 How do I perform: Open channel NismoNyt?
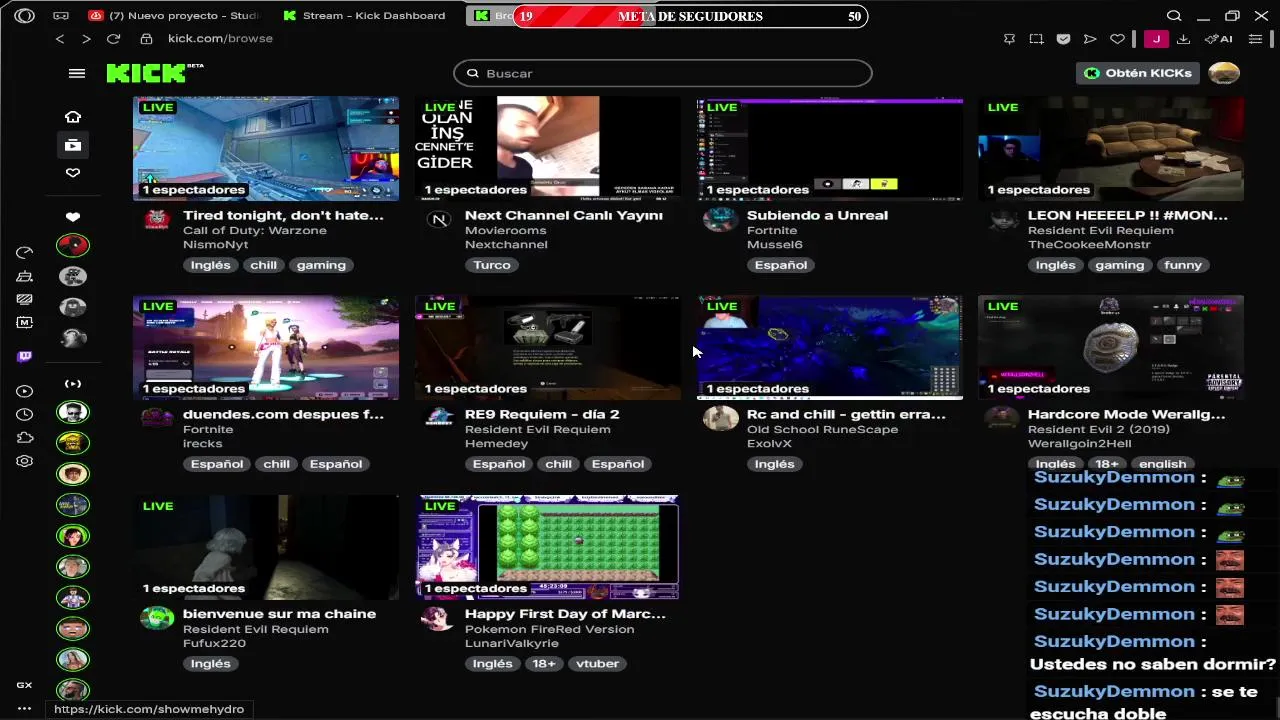(x=215, y=245)
